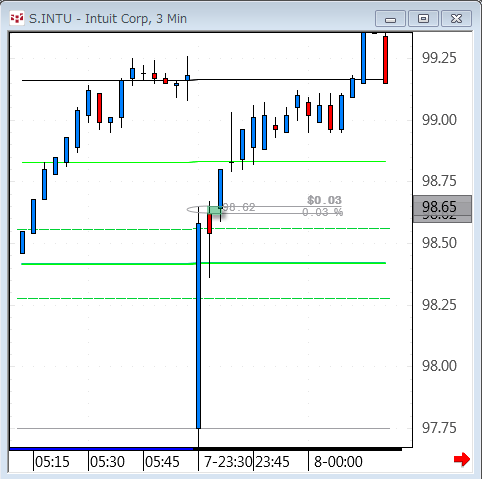Click the 98.25 price axis label

[439, 305]
